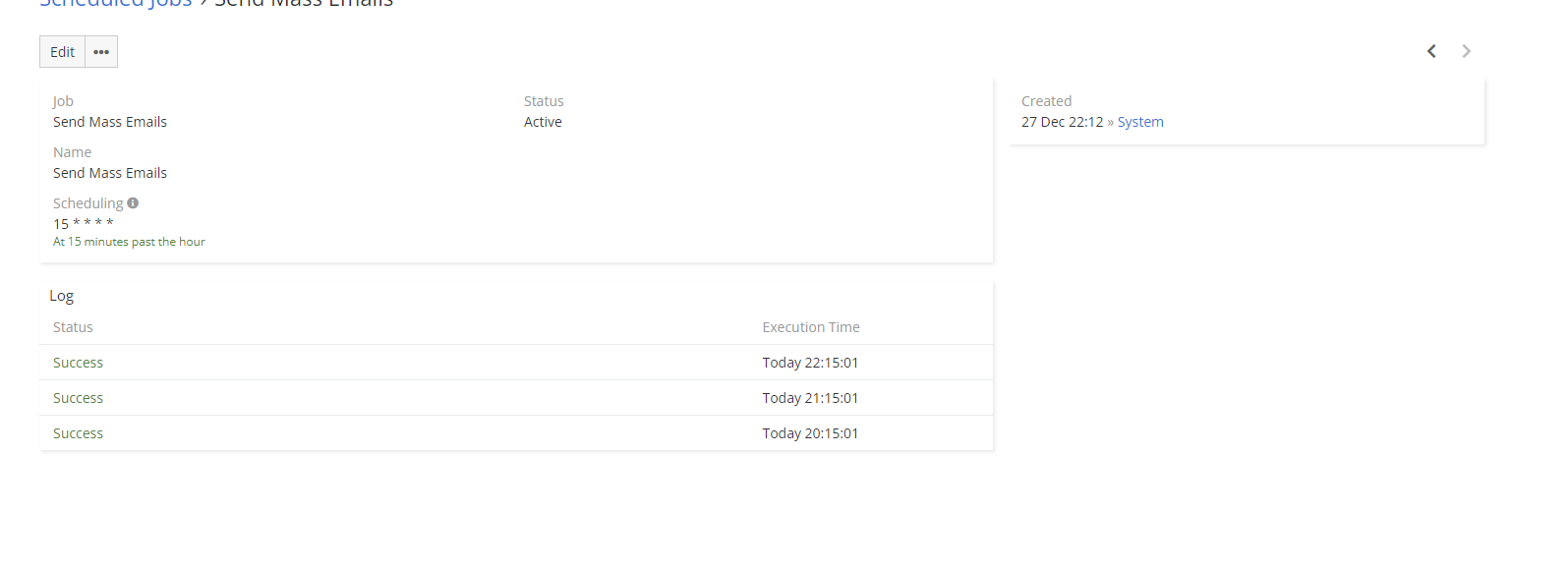1568x569 pixels.
Task: Click the Execution Time column header
Action: (810, 327)
